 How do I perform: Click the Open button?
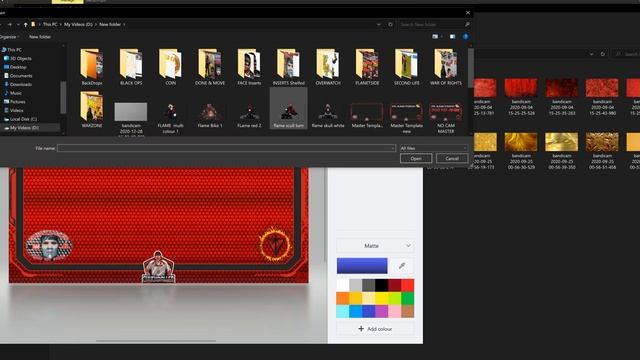coord(416,158)
